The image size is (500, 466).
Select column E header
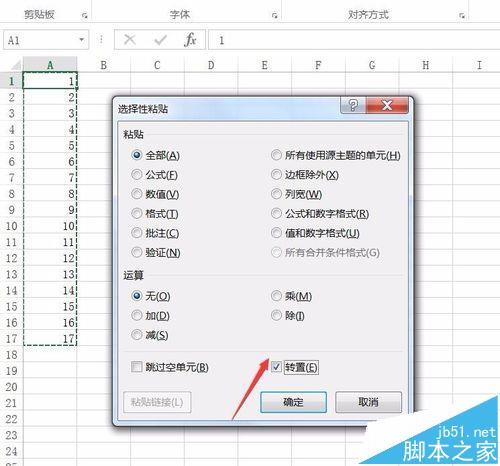265,65
